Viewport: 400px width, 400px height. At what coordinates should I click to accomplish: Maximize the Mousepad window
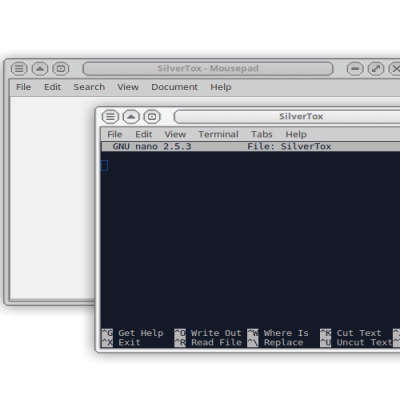[376, 69]
